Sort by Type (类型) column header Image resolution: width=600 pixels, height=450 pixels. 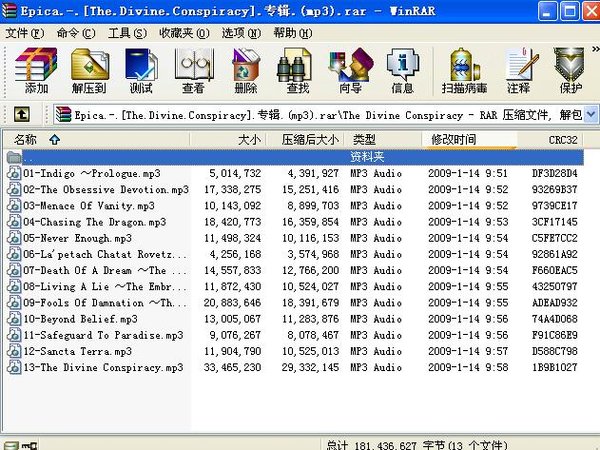tap(383, 140)
